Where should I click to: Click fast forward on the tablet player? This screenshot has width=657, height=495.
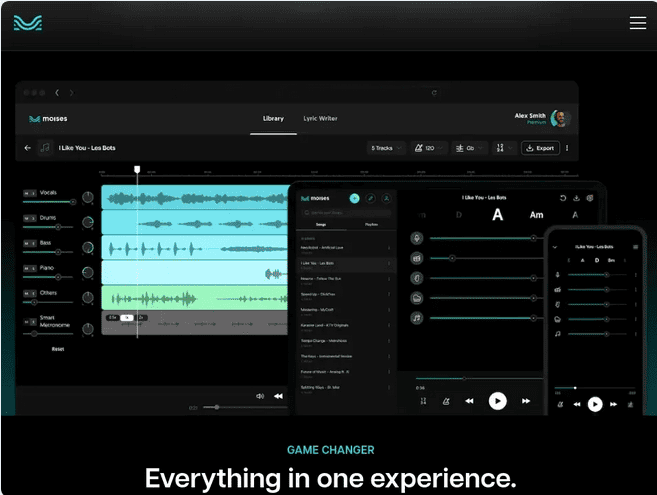tap(526, 401)
